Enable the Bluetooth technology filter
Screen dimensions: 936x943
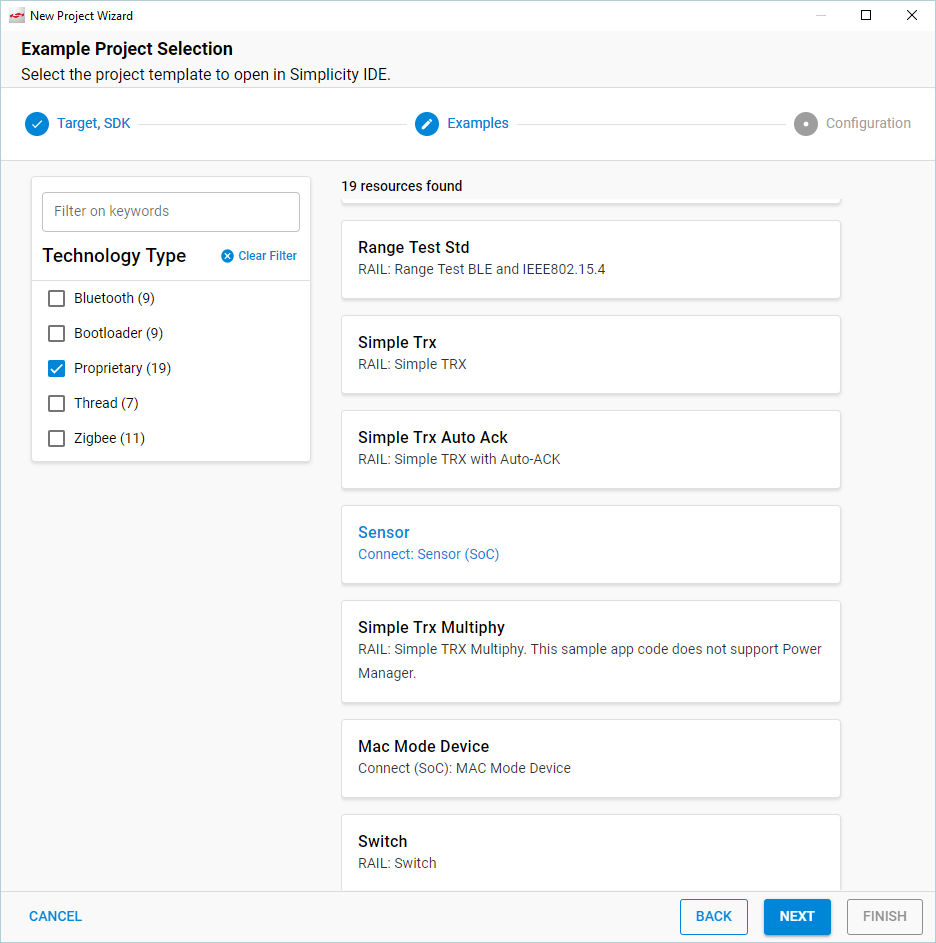(57, 298)
